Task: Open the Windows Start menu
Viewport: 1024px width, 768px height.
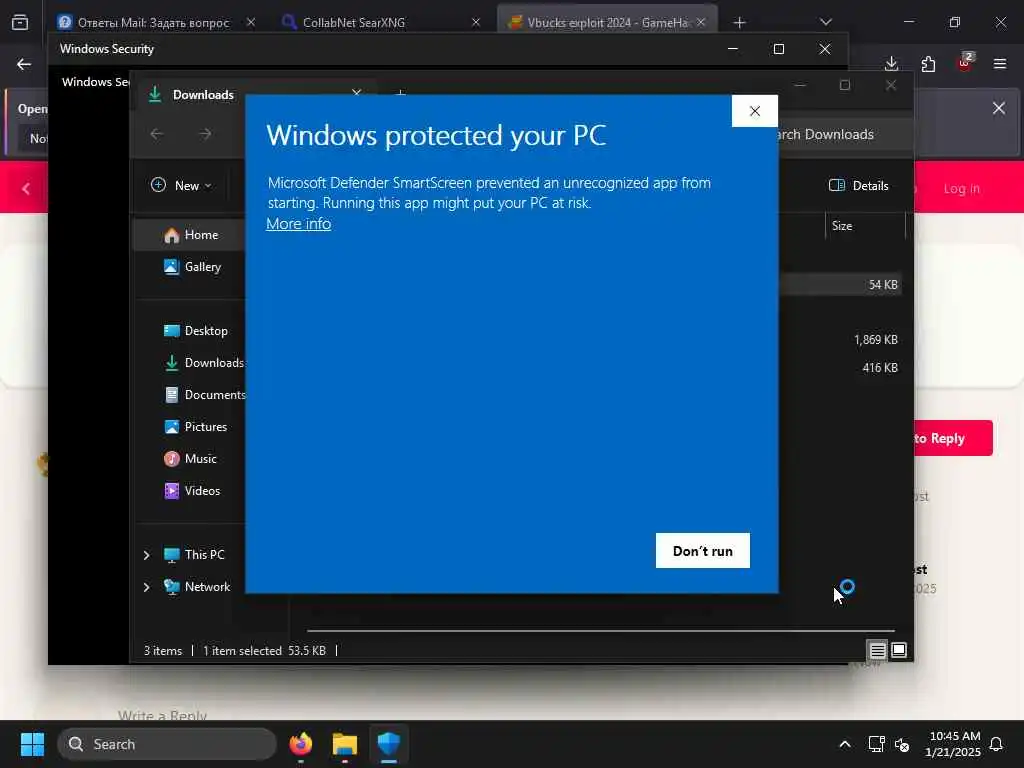Action: click(32, 744)
